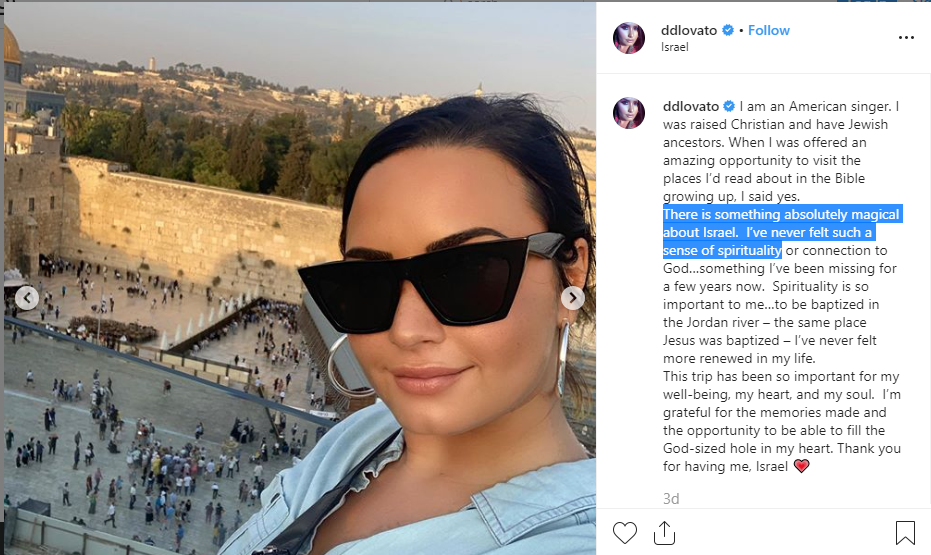Click the caption text 'I am an American singer'
The width and height of the screenshot is (931, 555).
pyautogui.click(x=815, y=106)
